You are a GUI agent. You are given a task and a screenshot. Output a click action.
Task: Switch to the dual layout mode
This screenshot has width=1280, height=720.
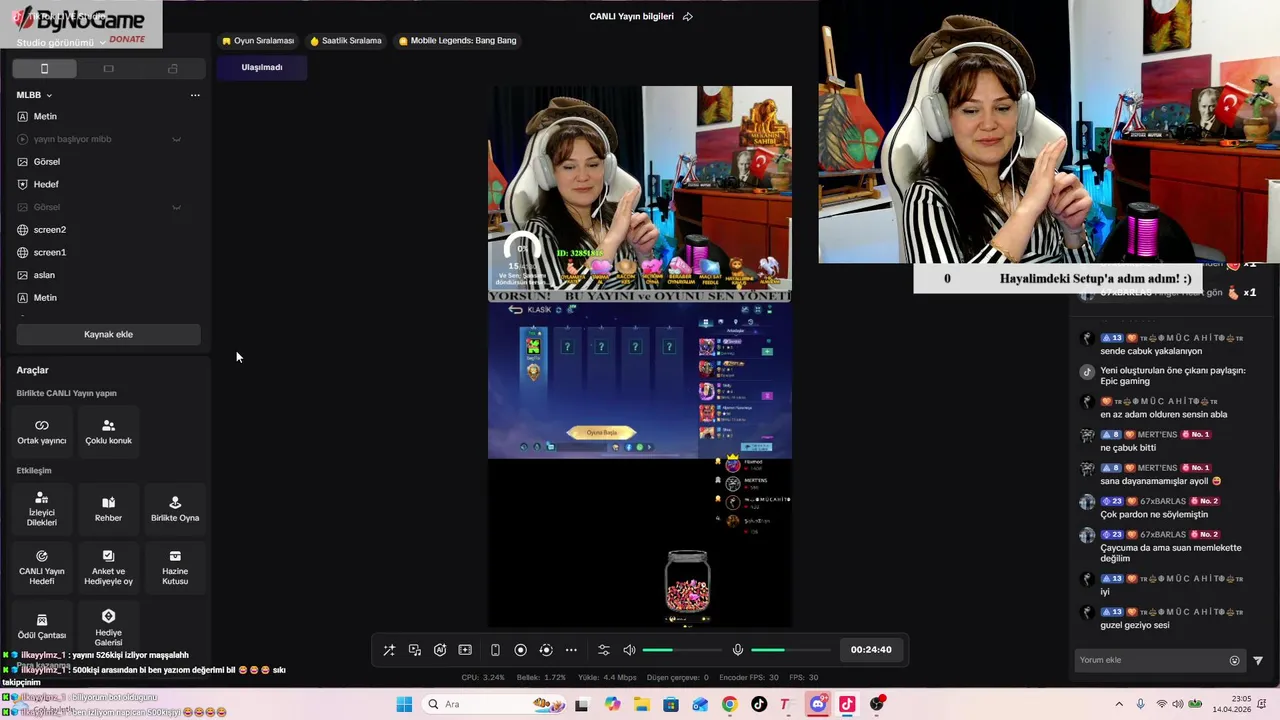(173, 69)
